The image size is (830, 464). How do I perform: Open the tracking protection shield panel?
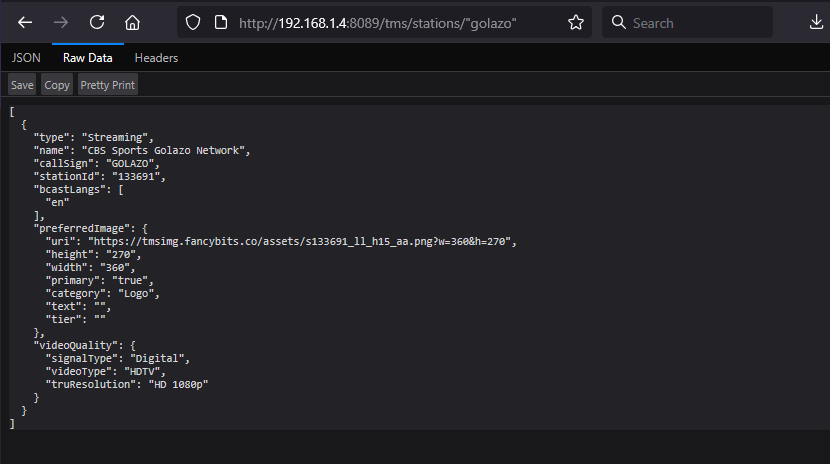coord(194,22)
